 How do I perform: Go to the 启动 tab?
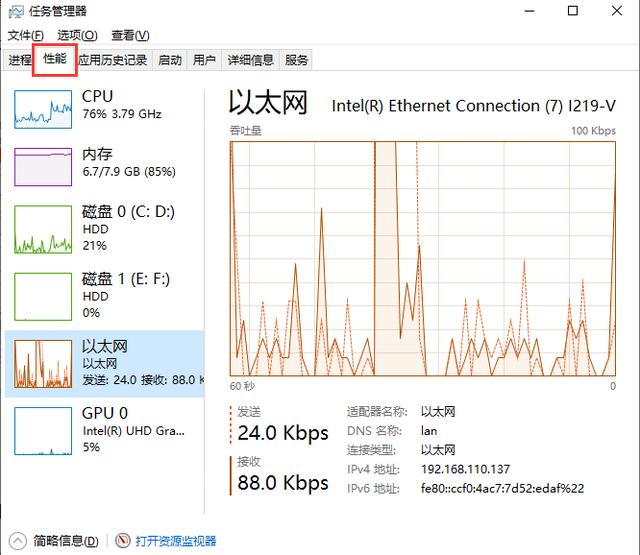click(x=170, y=60)
